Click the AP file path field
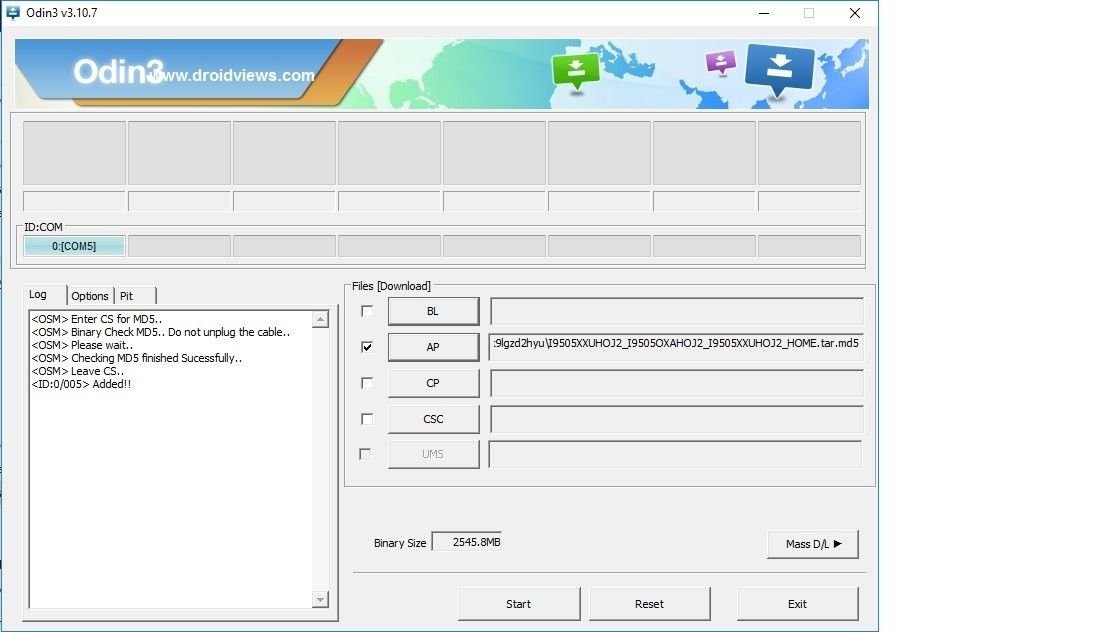This screenshot has width=1094, height=632. coord(677,347)
